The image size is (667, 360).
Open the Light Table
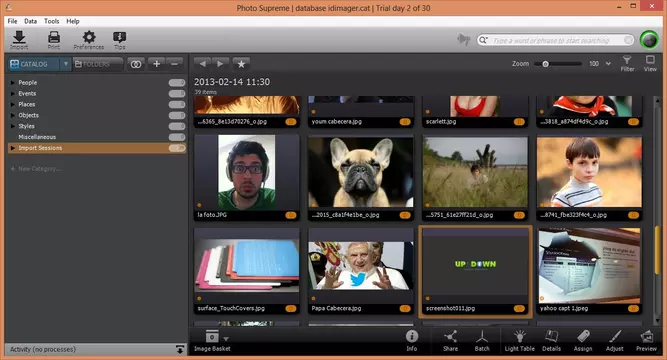(x=519, y=340)
